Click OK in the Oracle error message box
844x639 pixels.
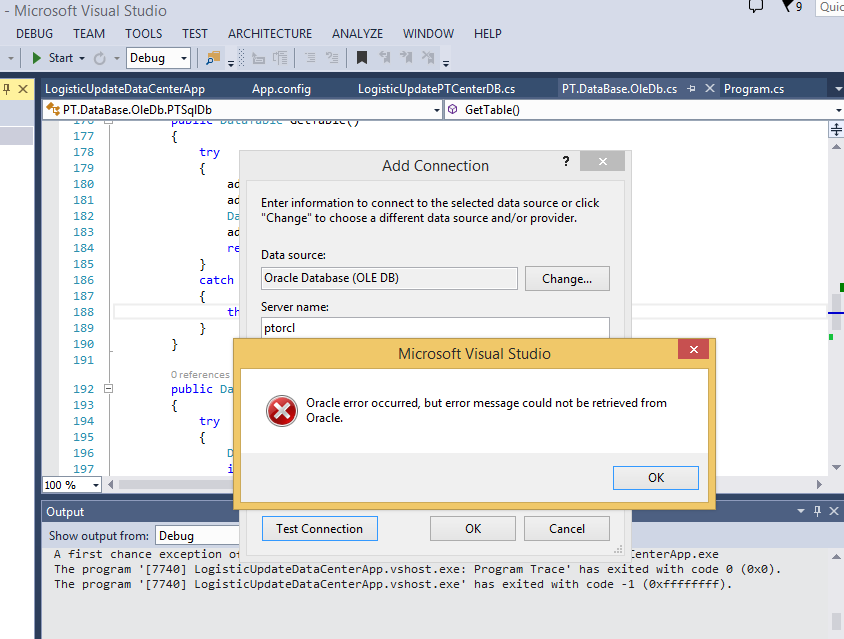[x=656, y=478]
